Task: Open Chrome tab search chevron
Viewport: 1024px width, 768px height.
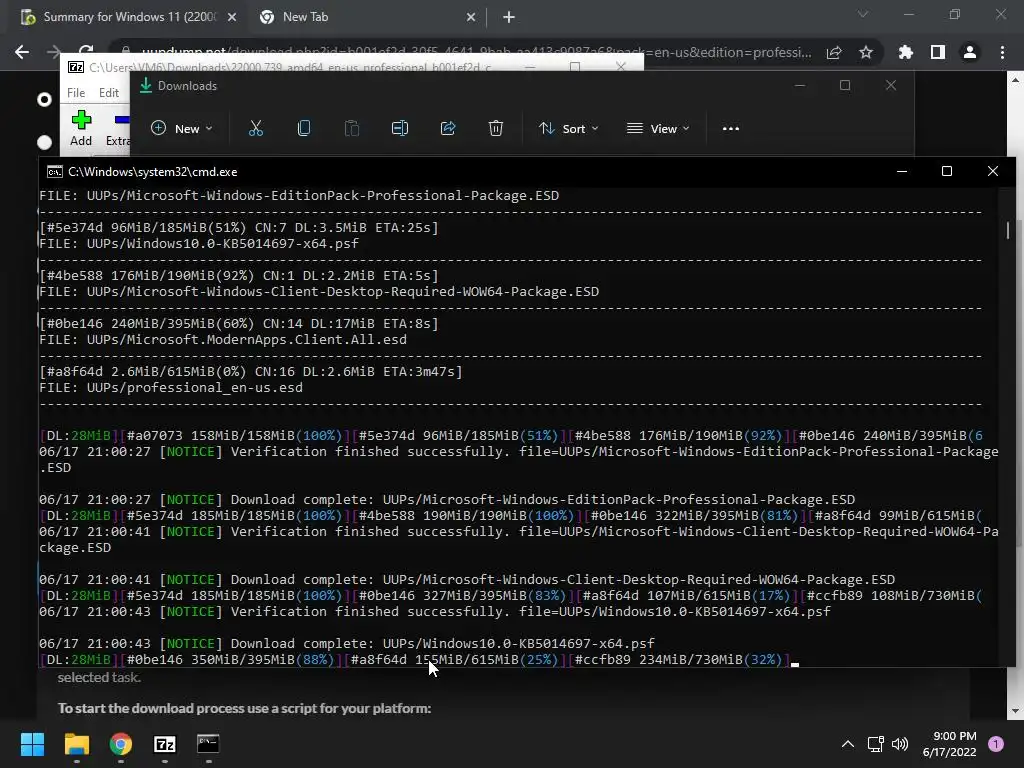Action: coord(863,14)
